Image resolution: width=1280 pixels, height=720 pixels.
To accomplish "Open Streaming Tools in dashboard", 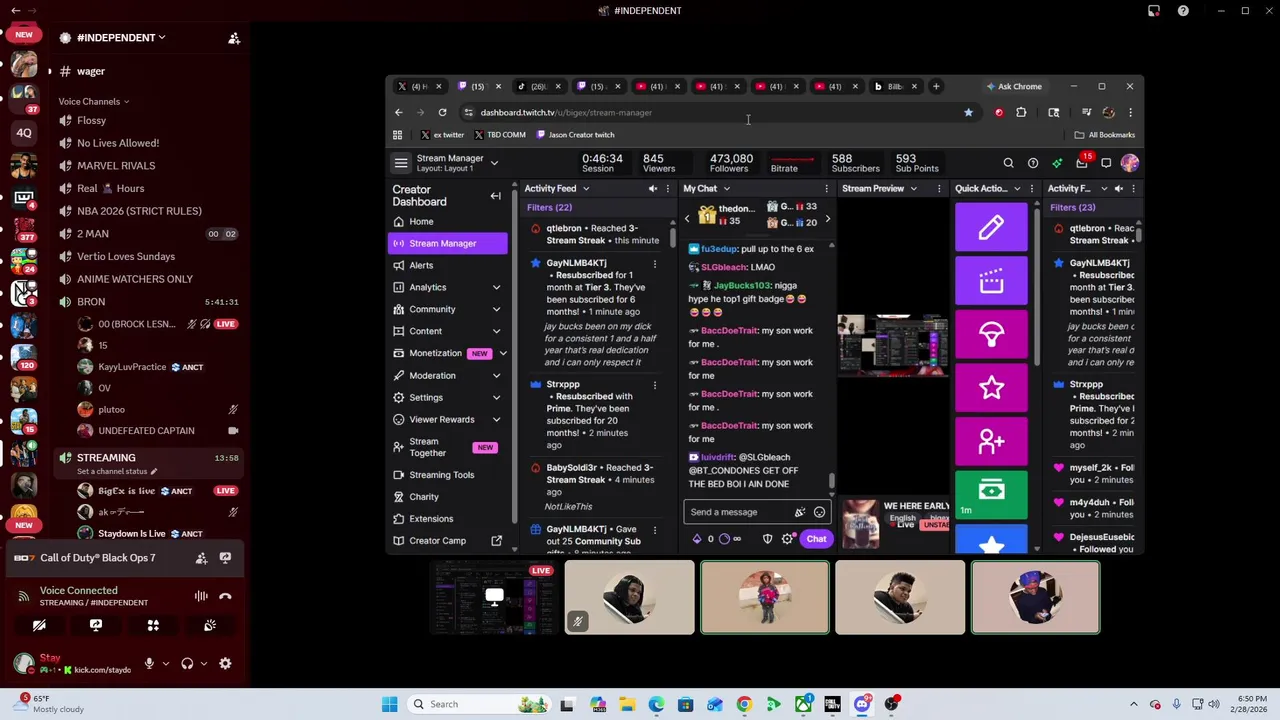I will coord(447,475).
